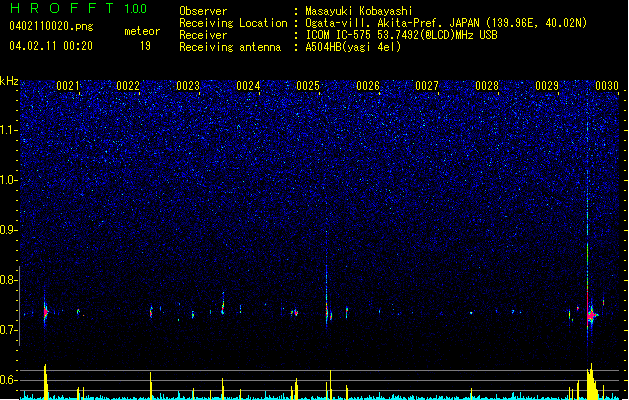Click the 0023 time marker
Screen dimensions: 629x400
coord(188,86)
